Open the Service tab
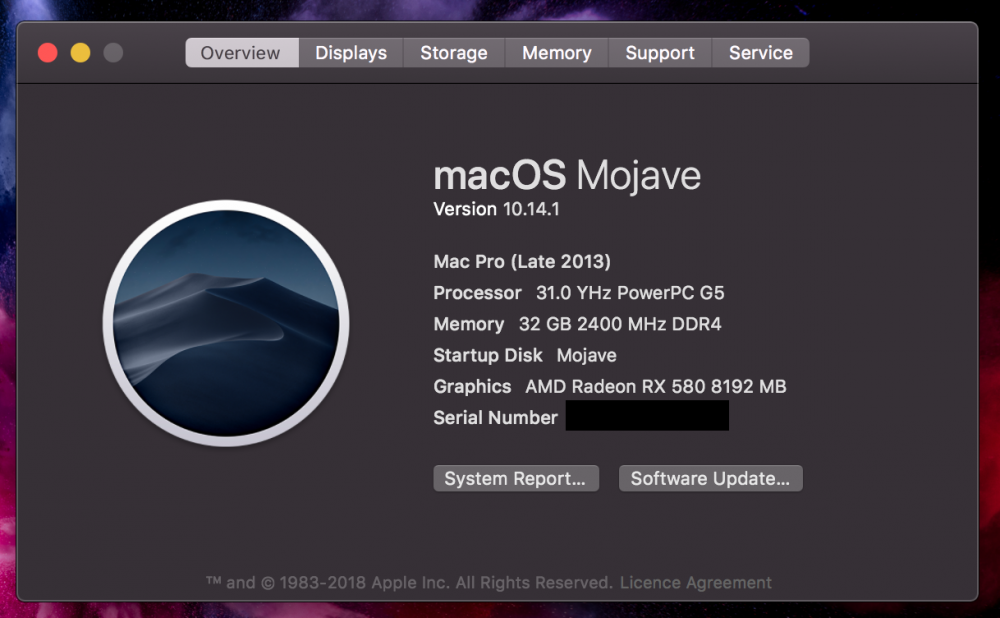This screenshot has height=618, width=1000. tap(761, 53)
